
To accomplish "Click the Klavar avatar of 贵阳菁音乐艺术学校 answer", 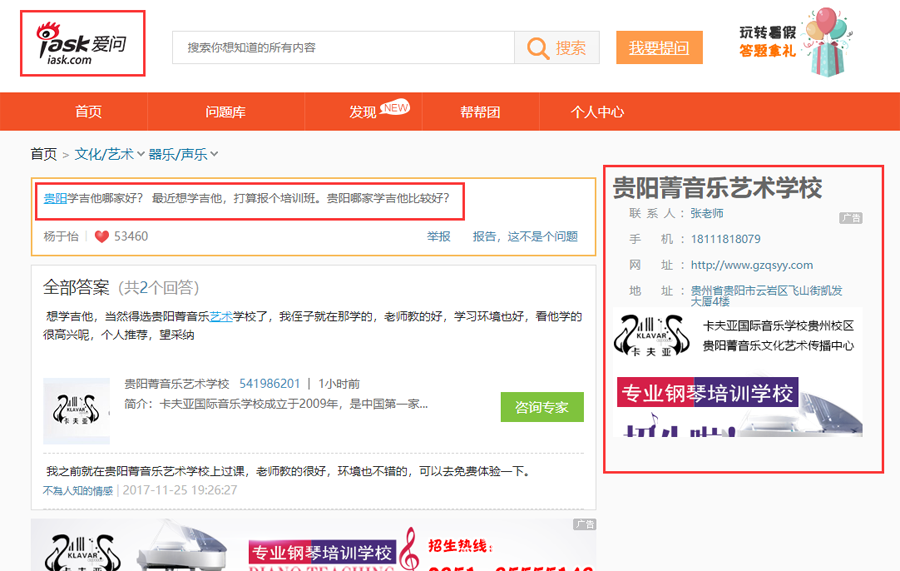I will click(x=76, y=410).
